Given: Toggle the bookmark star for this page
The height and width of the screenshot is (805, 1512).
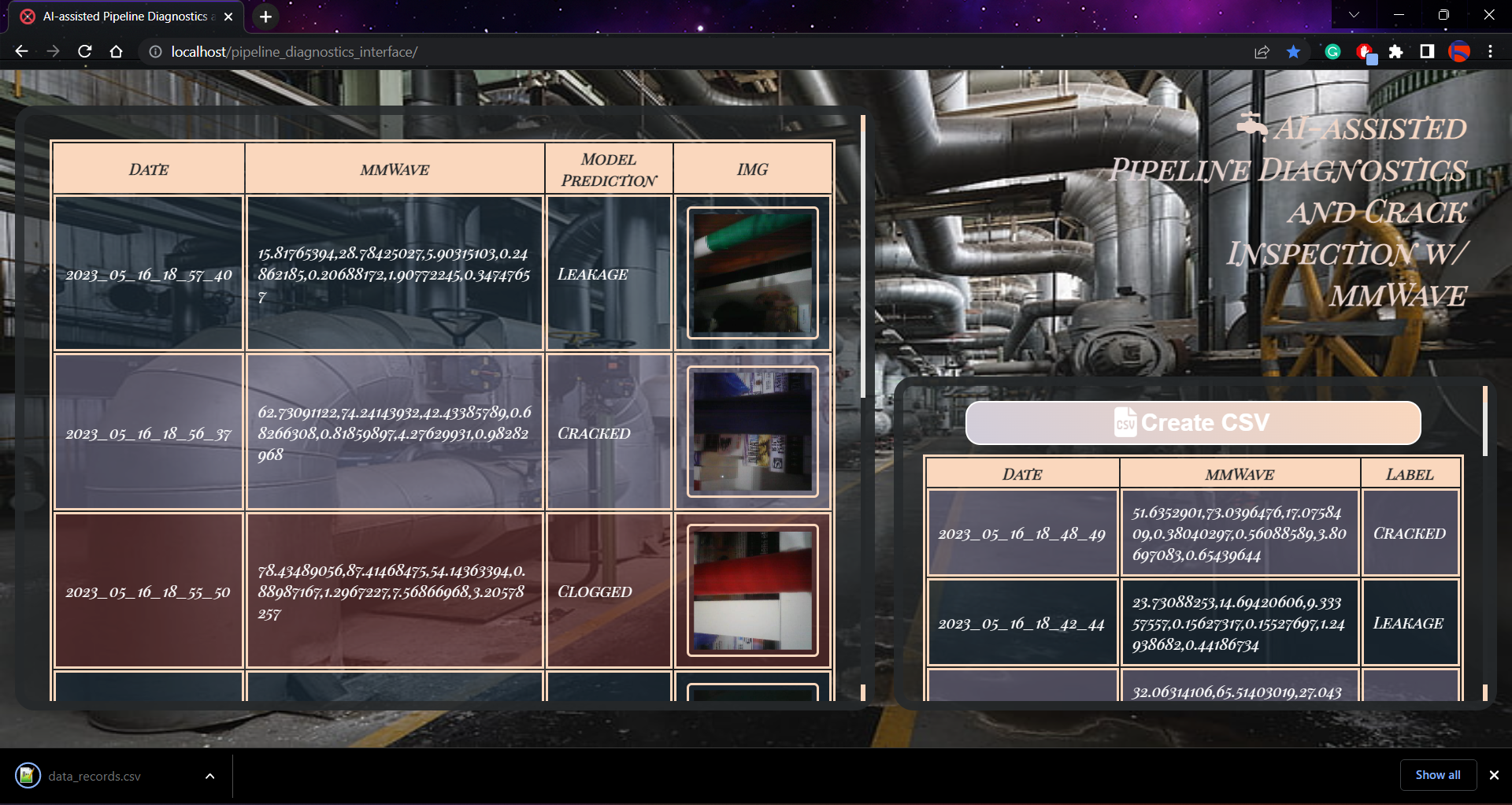Looking at the screenshot, I should (x=1291, y=51).
